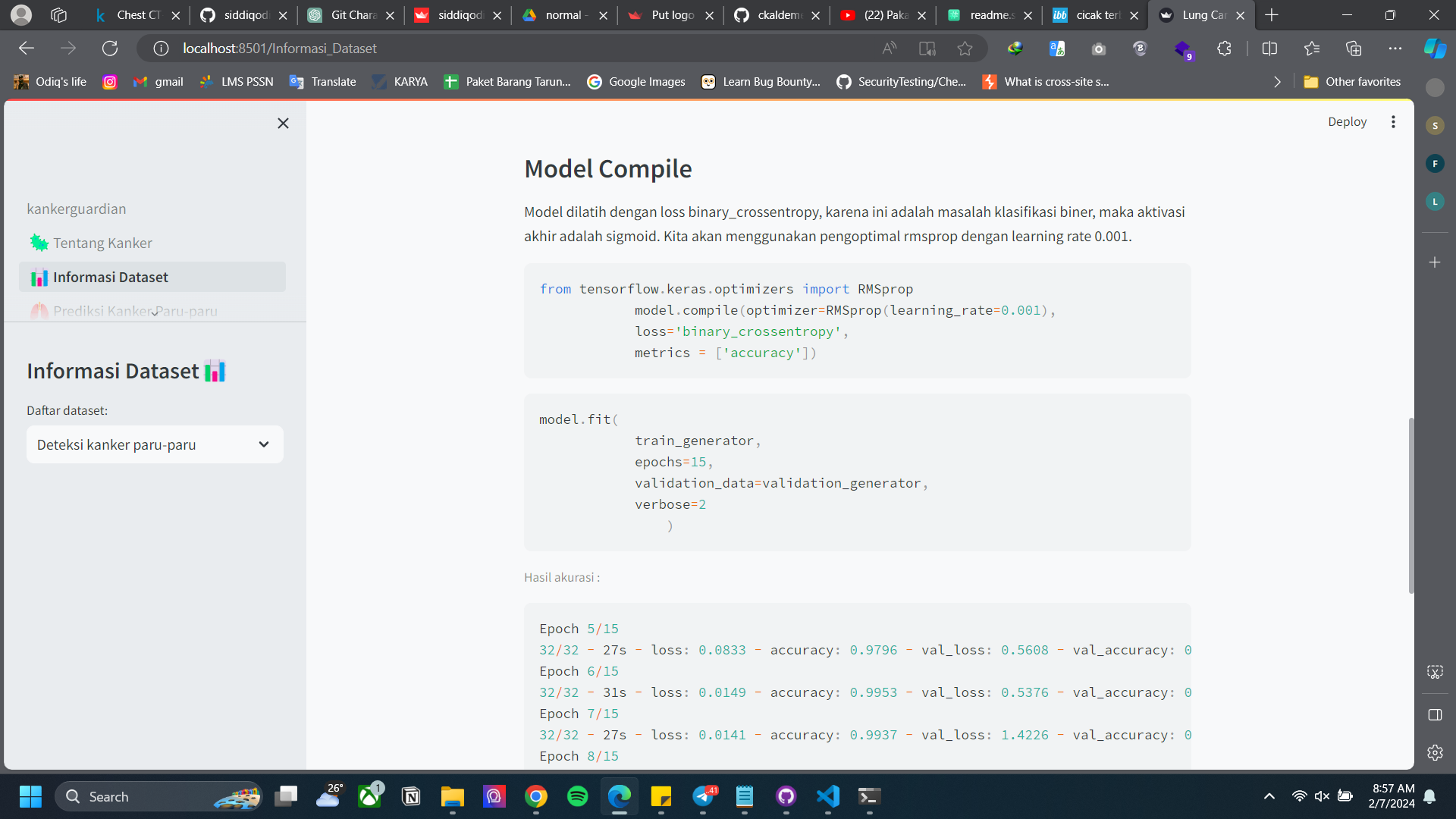The height and width of the screenshot is (819, 1456).
Task: Click the read aloud icon
Action: click(890, 49)
